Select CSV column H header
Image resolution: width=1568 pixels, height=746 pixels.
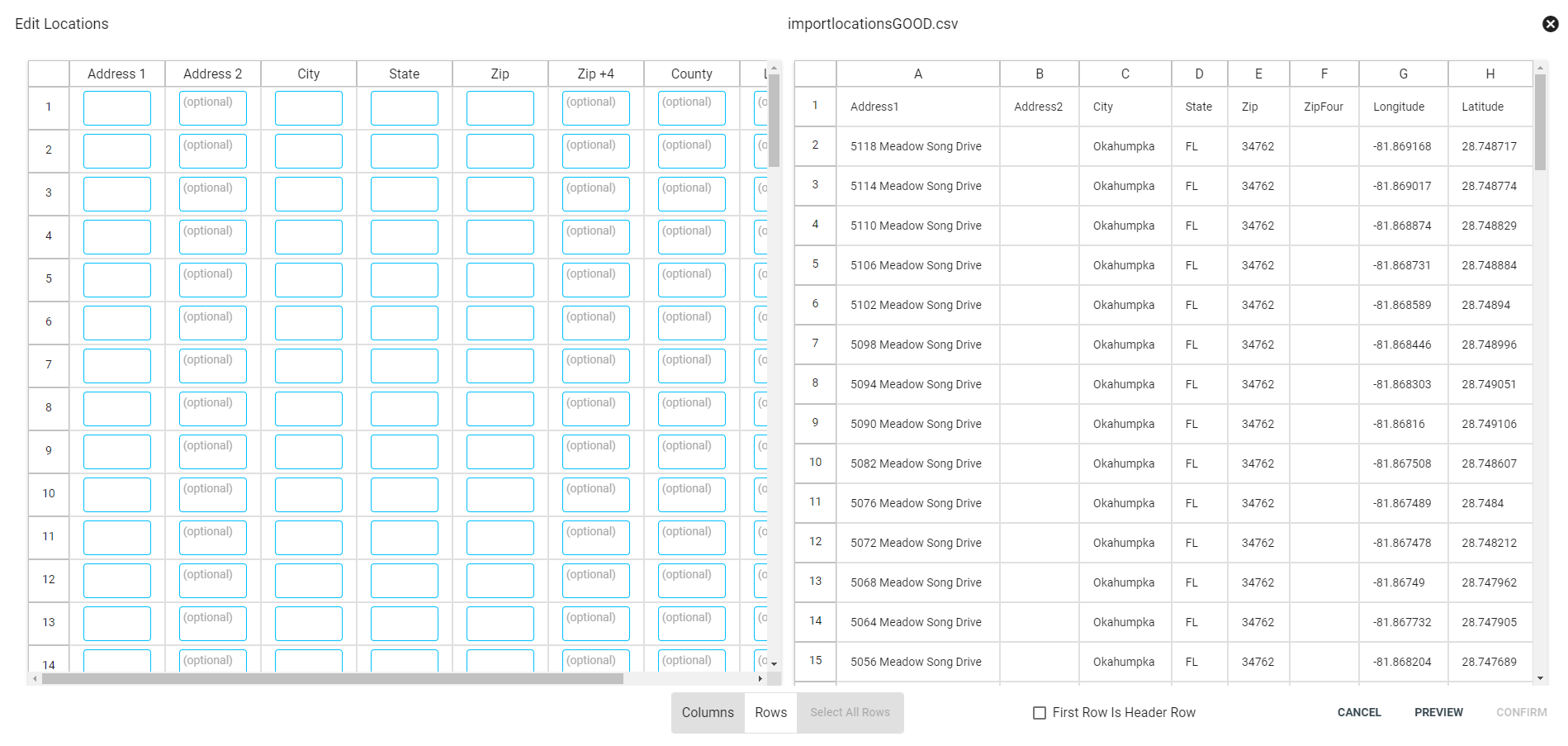pyautogui.click(x=1490, y=74)
